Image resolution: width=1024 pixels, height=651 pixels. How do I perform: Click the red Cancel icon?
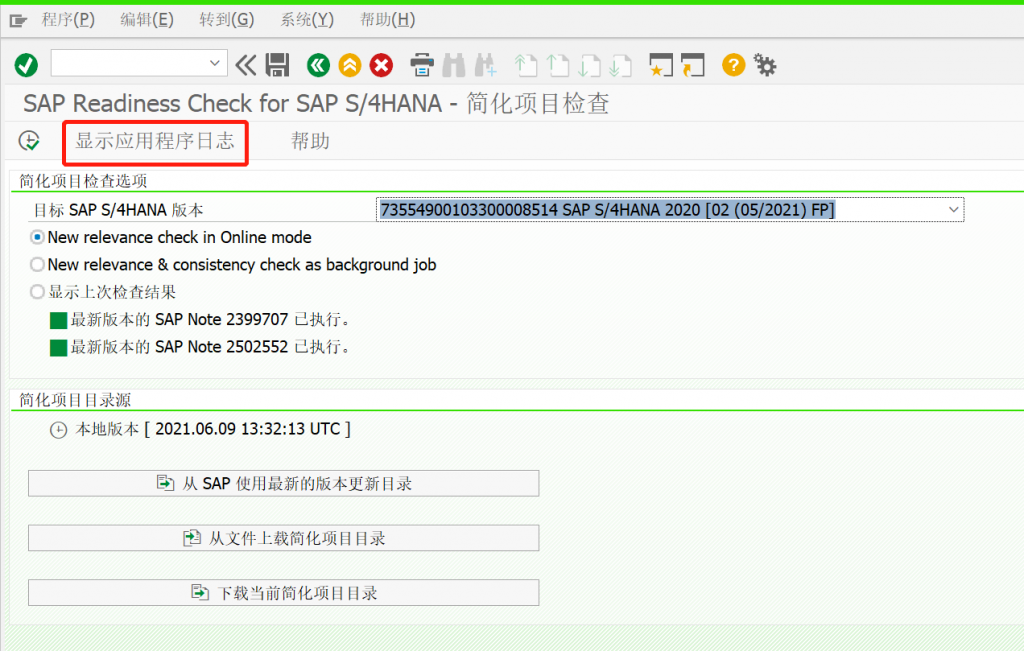pyautogui.click(x=381, y=65)
